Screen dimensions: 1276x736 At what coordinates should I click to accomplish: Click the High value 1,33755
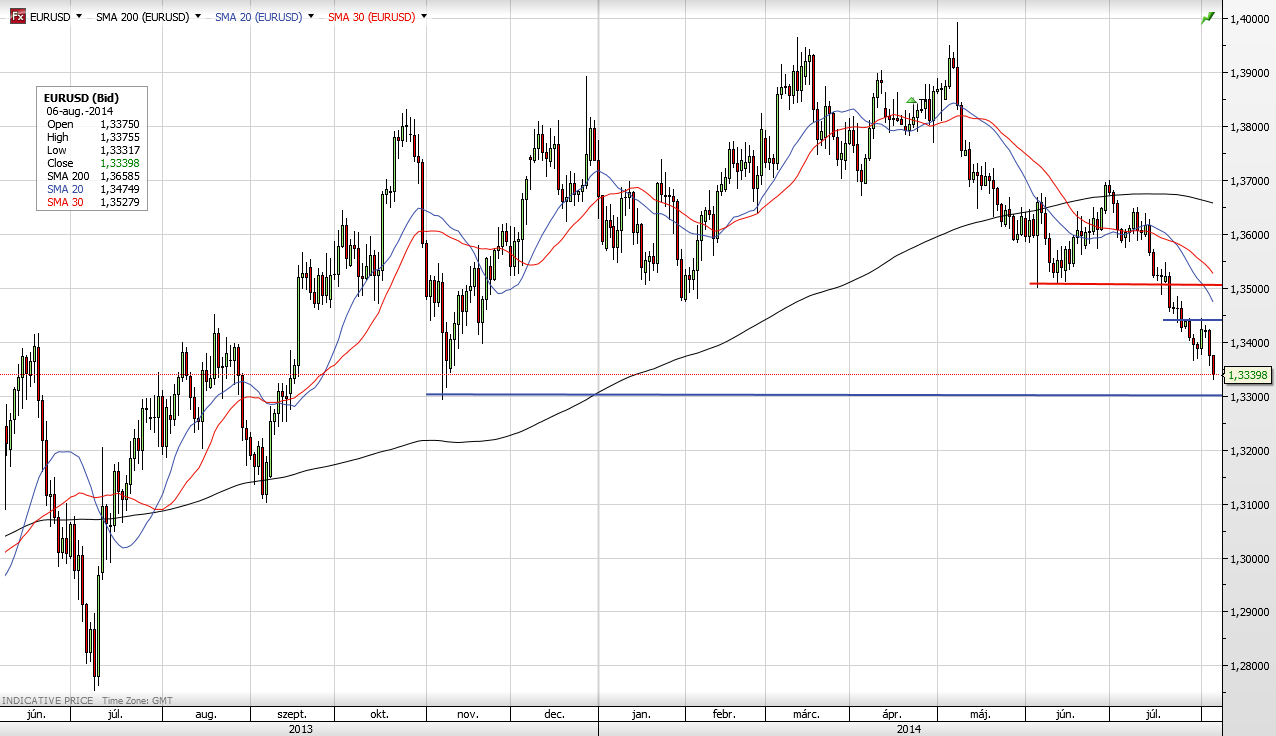[118, 137]
